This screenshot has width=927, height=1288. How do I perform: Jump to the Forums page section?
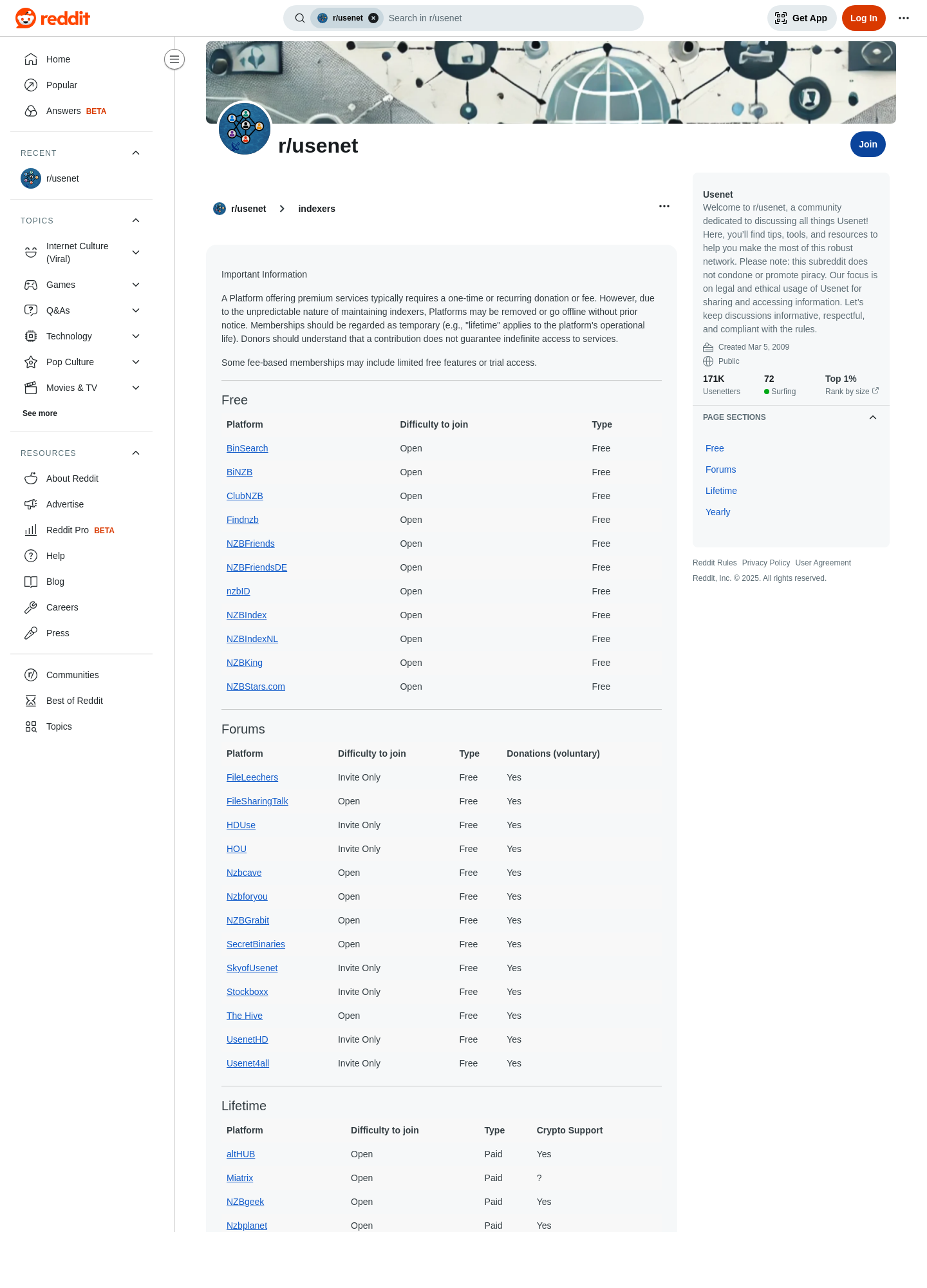720,469
